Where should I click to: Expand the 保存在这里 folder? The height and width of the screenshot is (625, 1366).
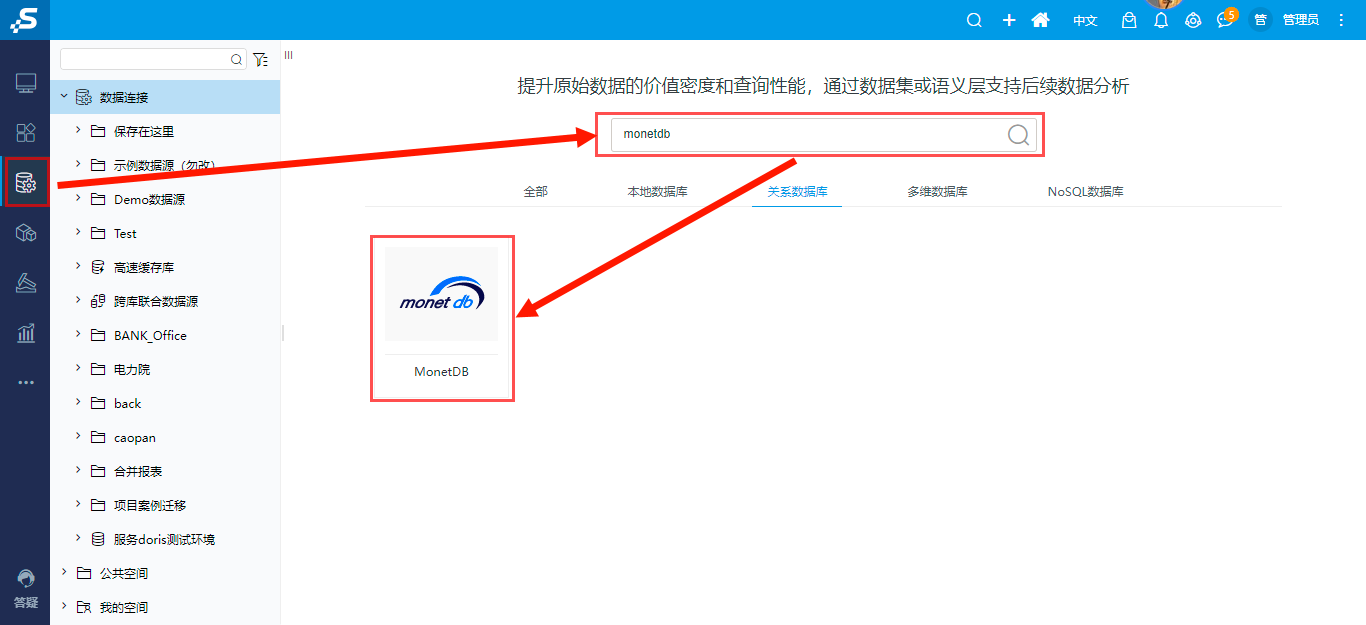click(79, 131)
